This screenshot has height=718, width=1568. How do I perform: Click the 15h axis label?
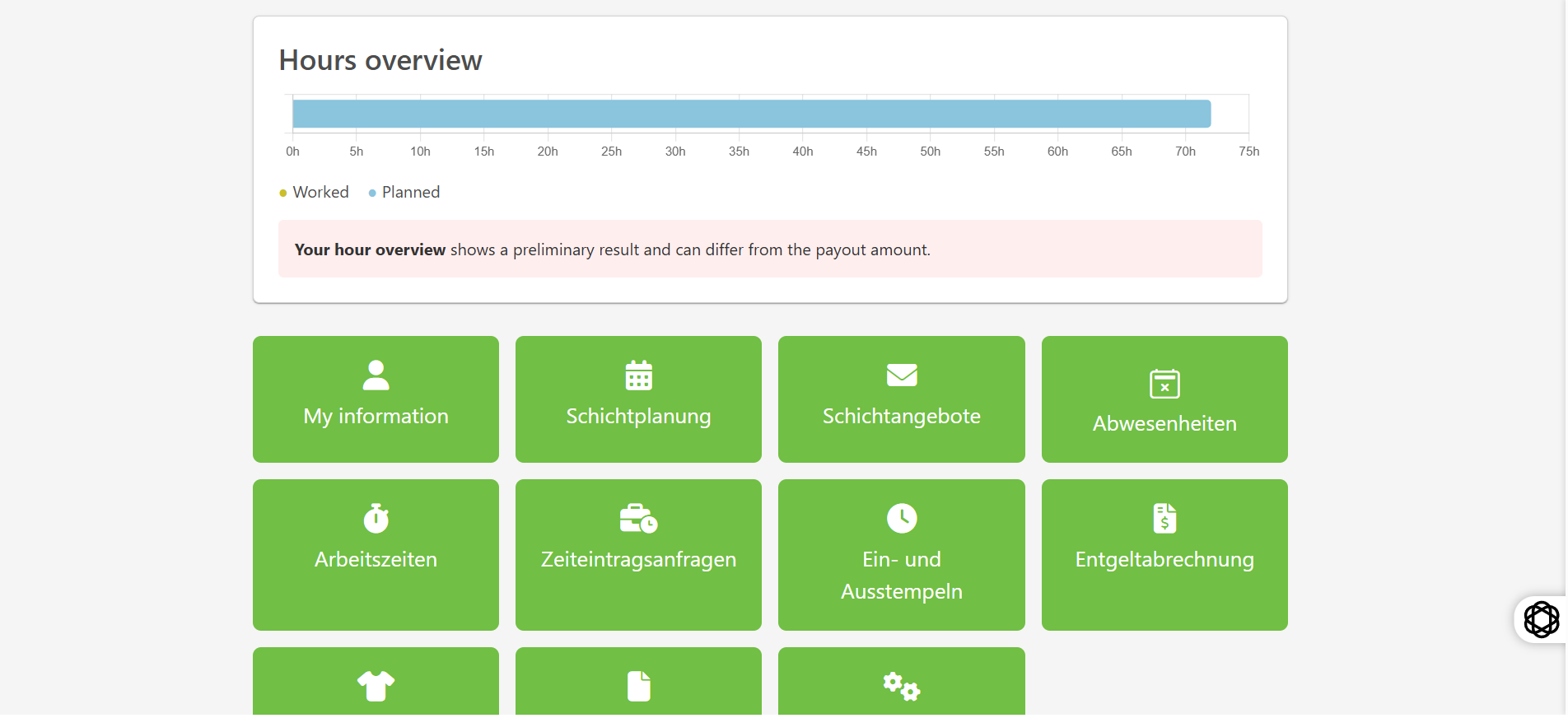point(484,152)
